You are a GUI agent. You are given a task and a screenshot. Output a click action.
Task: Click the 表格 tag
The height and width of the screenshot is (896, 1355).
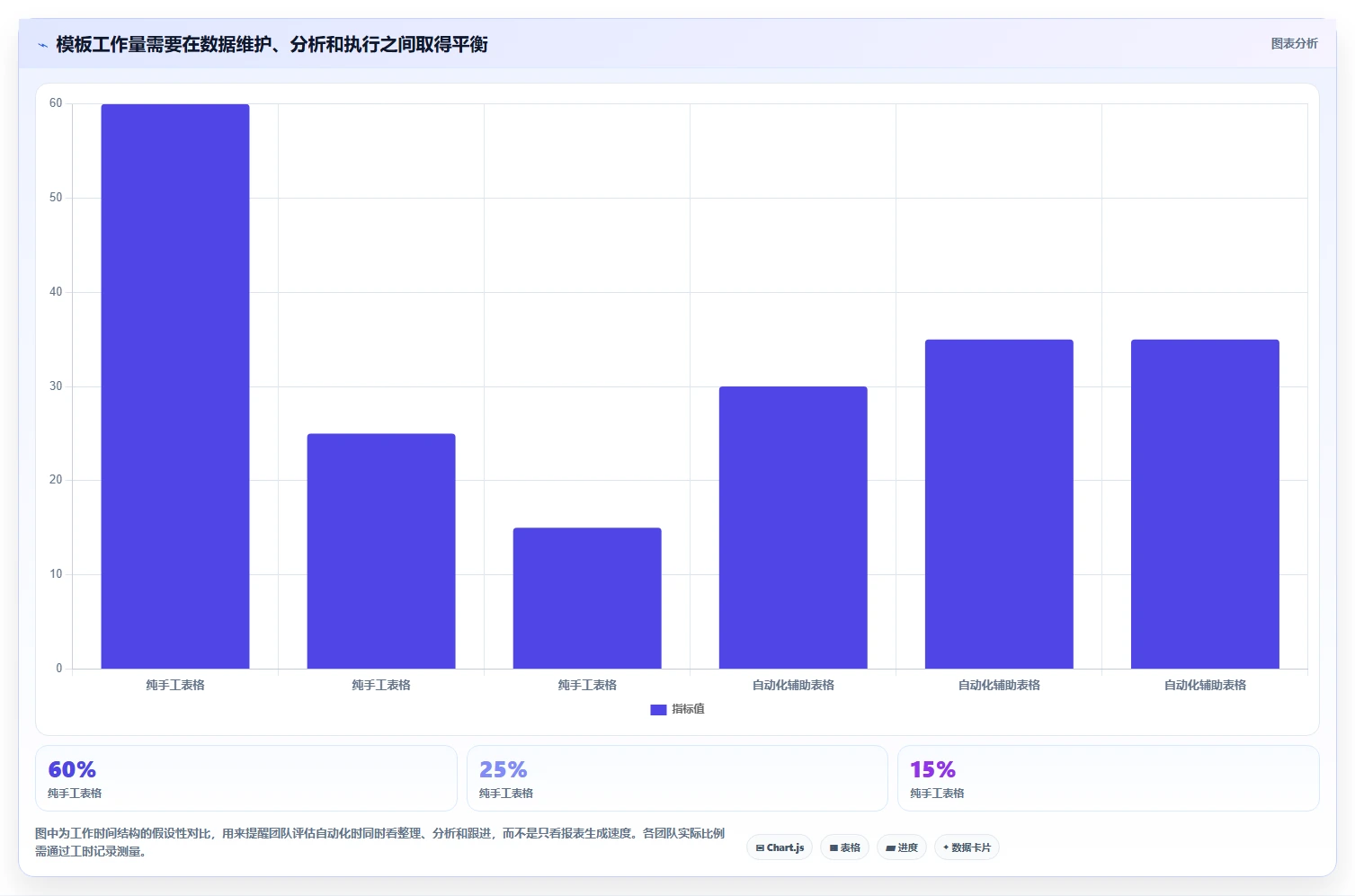(x=844, y=847)
